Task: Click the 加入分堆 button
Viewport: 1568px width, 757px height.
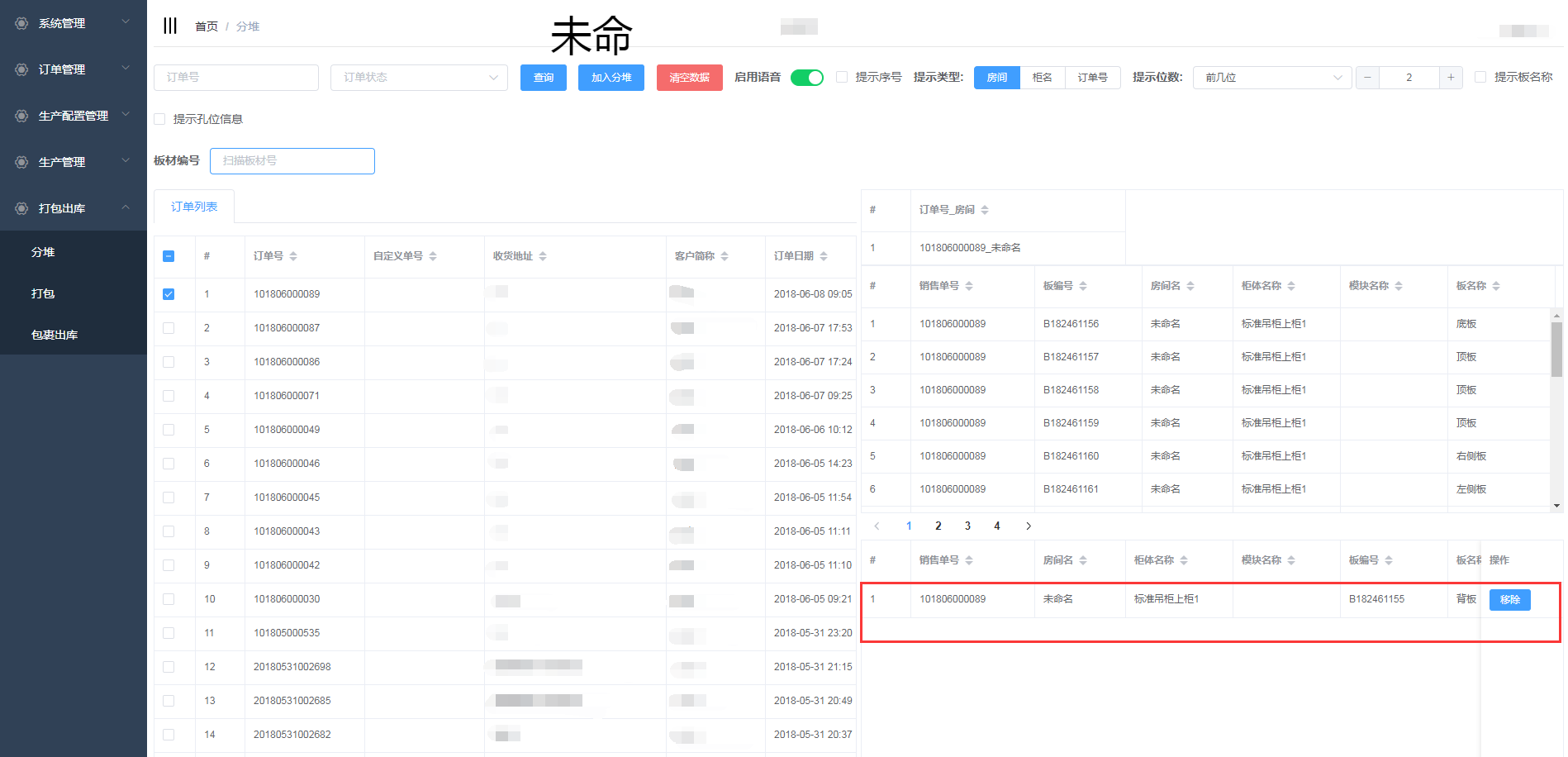Action: click(611, 77)
